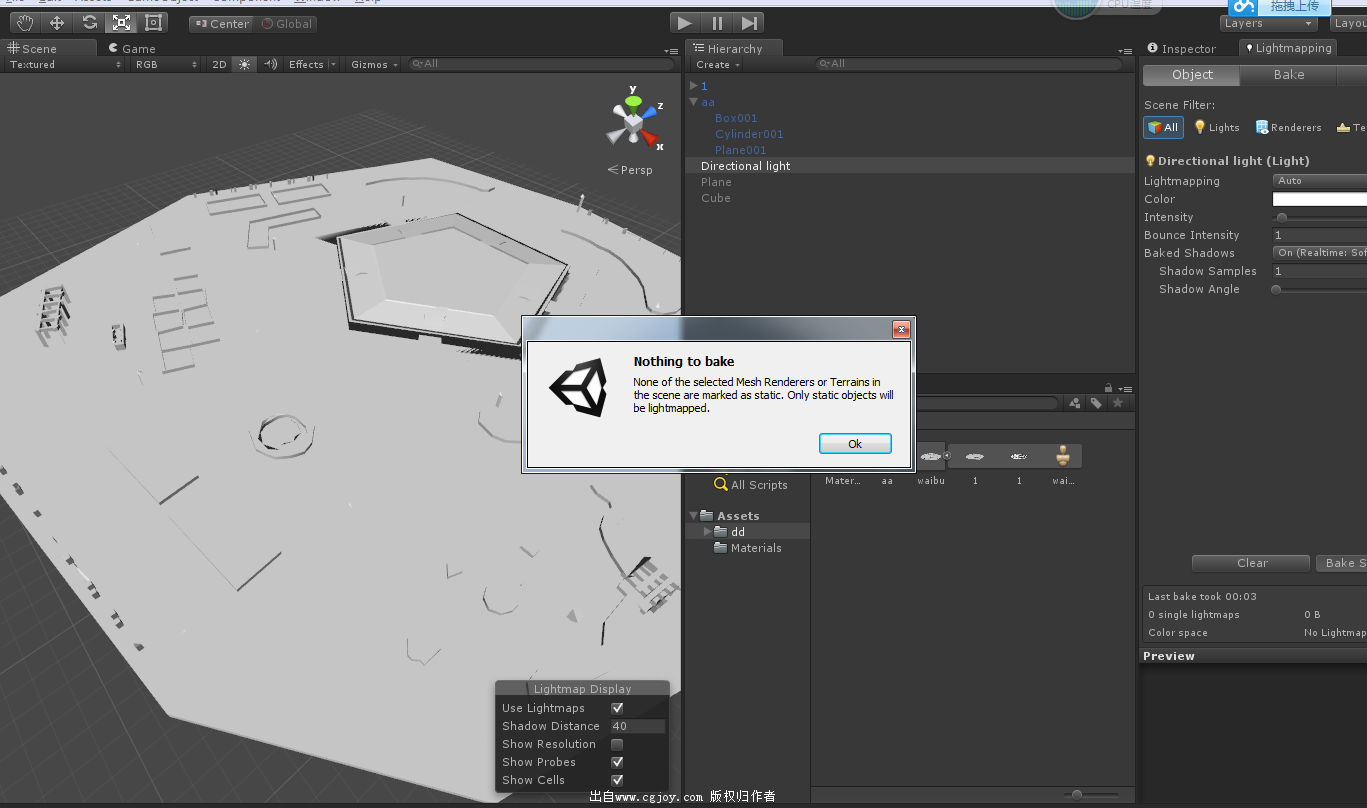The width and height of the screenshot is (1367, 808).
Task: Search by type in Project panel
Action: click(1075, 403)
